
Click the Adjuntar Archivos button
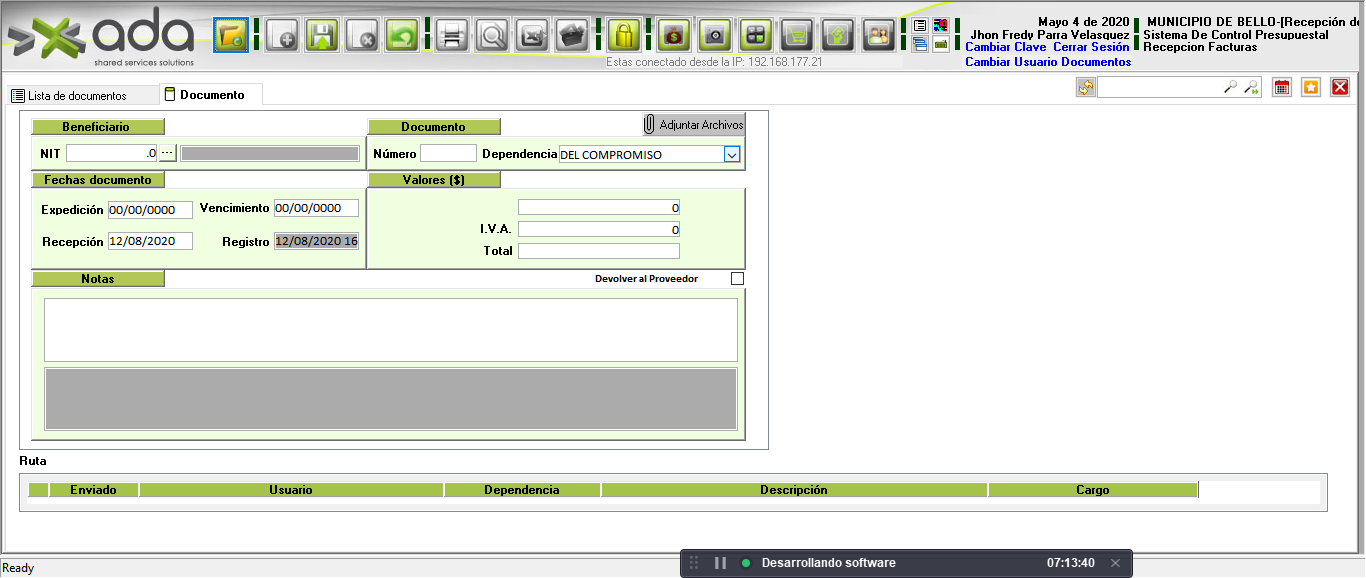click(x=694, y=125)
